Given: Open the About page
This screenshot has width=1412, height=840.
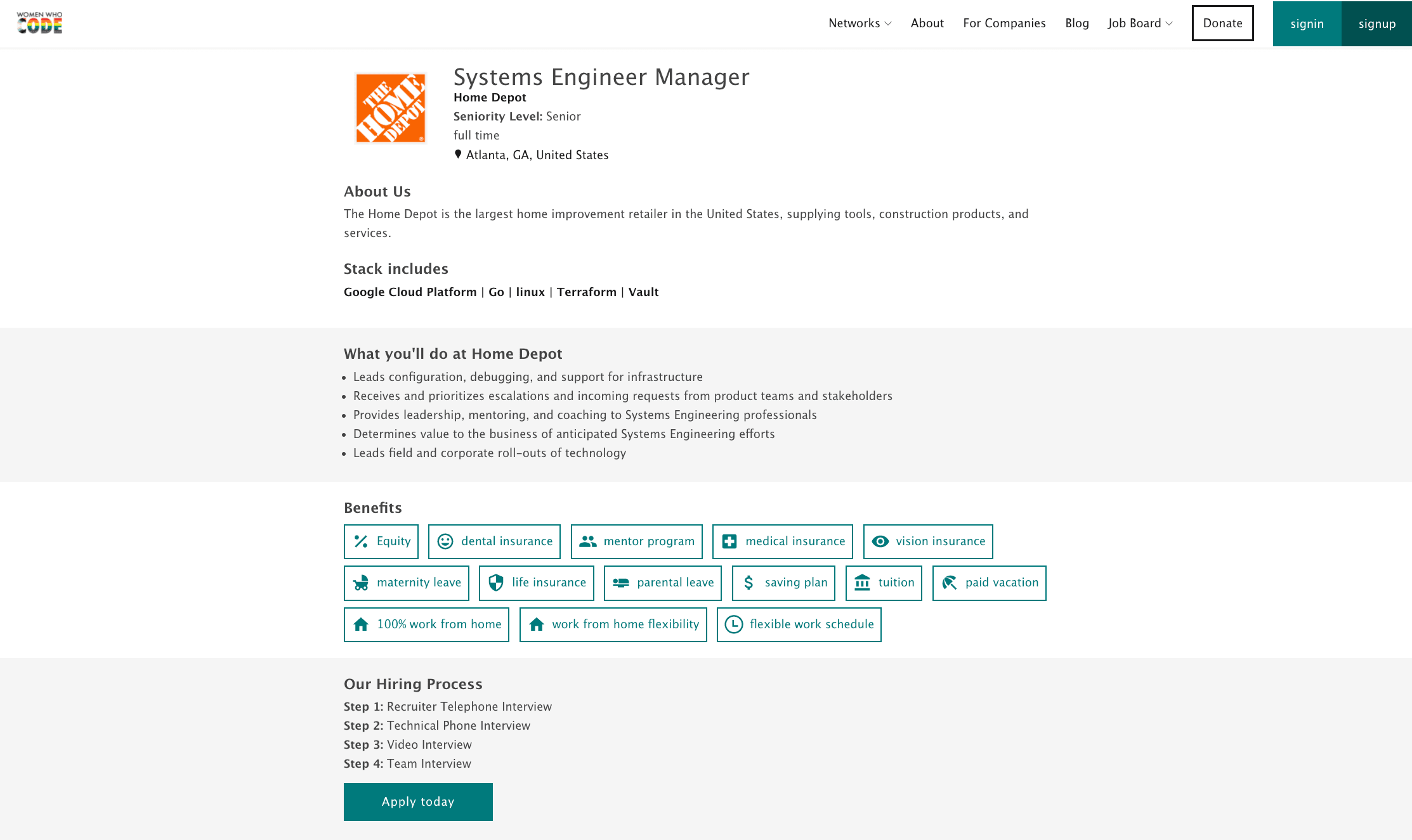Looking at the screenshot, I should tap(927, 23).
